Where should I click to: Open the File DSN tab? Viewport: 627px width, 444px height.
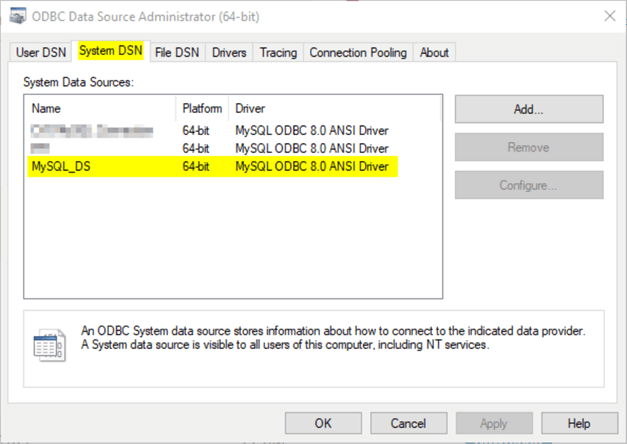pyautogui.click(x=177, y=52)
